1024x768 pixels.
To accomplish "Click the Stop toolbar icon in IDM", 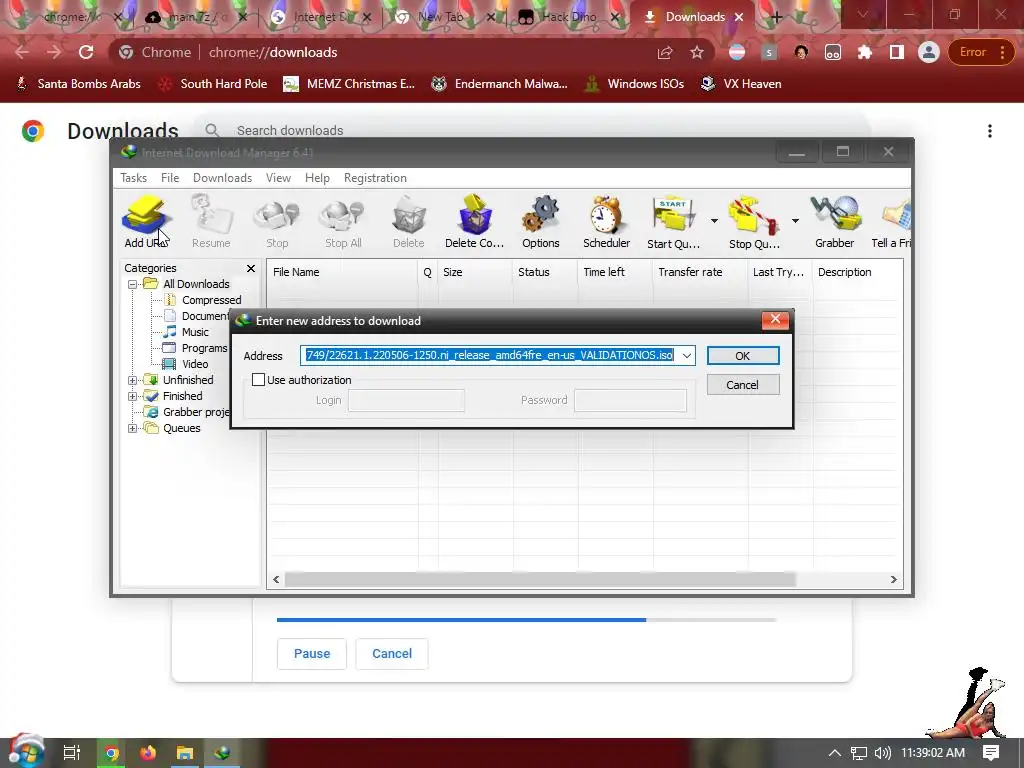I will point(277,221).
